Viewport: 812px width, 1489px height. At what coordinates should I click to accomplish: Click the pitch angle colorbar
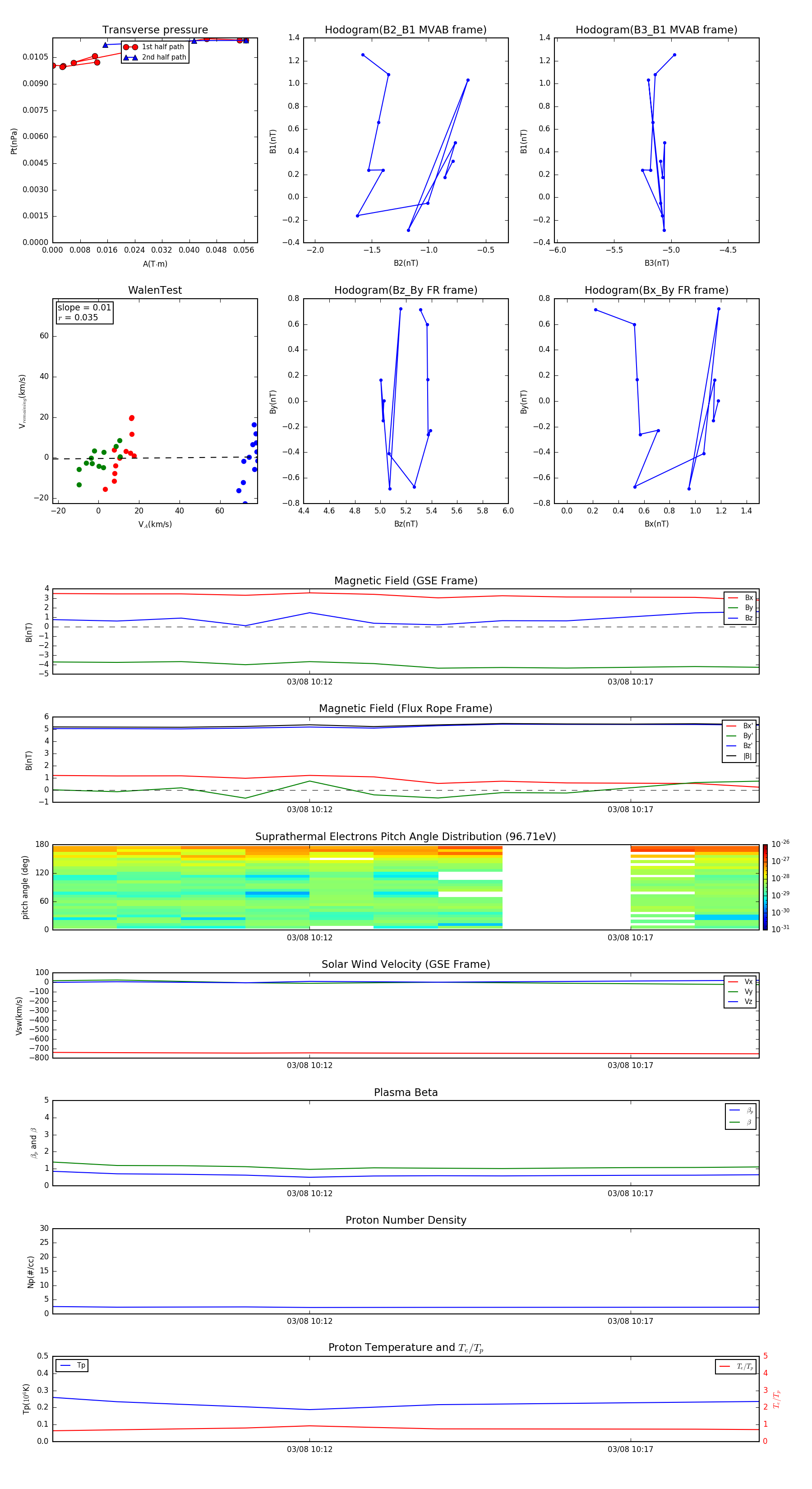(x=765, y=887)
